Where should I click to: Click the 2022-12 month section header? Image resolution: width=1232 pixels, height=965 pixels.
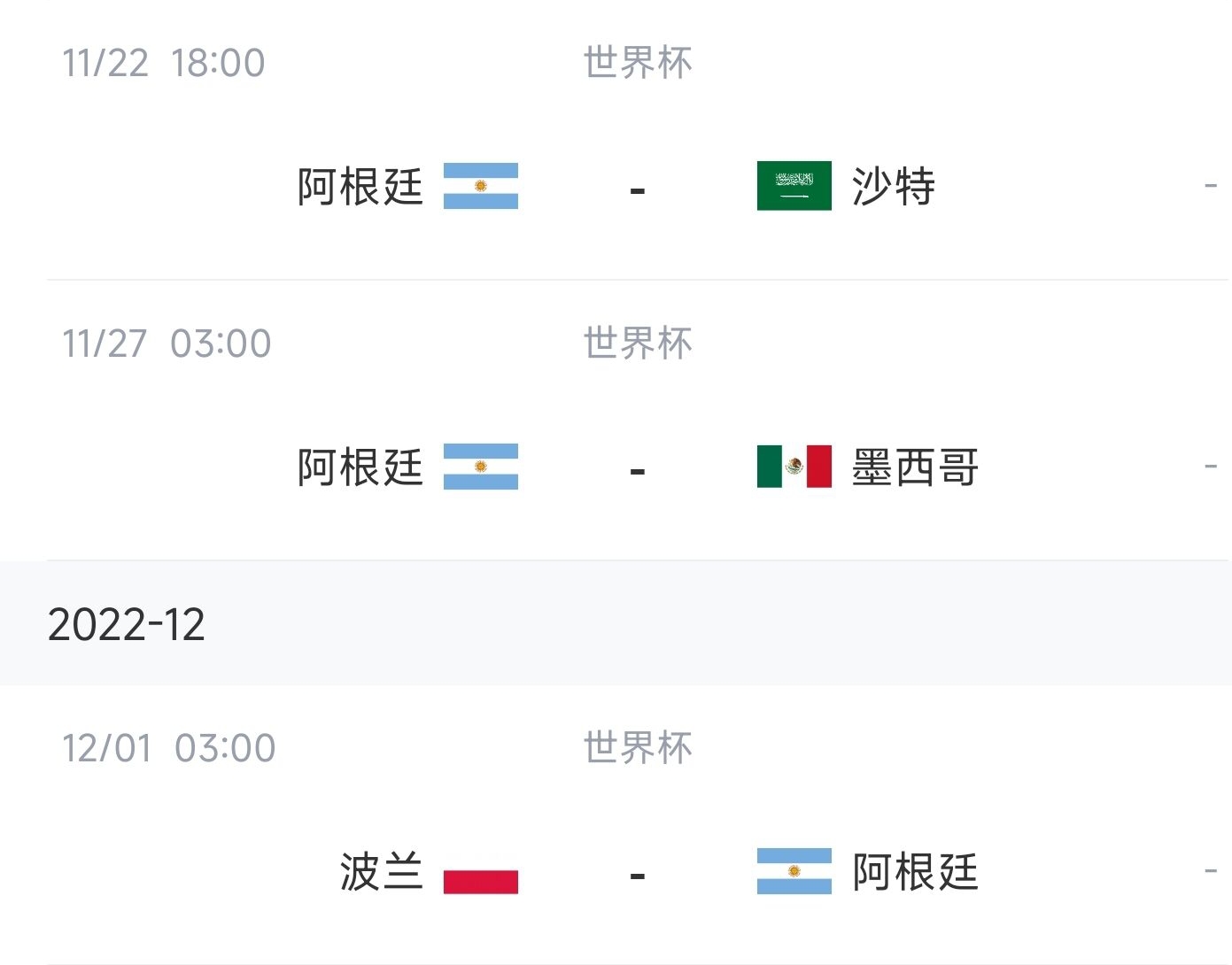(616, 623)
